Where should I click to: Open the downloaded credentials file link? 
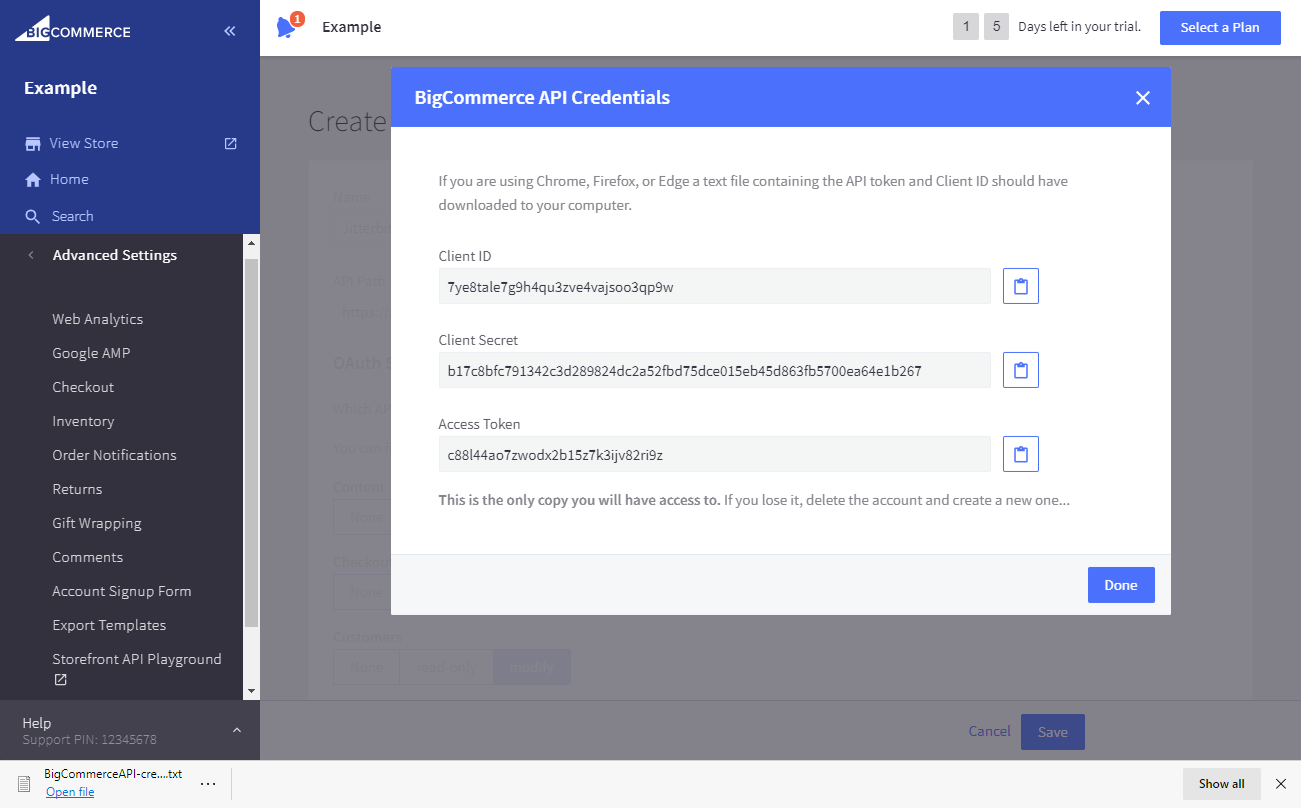click(70, 792)
